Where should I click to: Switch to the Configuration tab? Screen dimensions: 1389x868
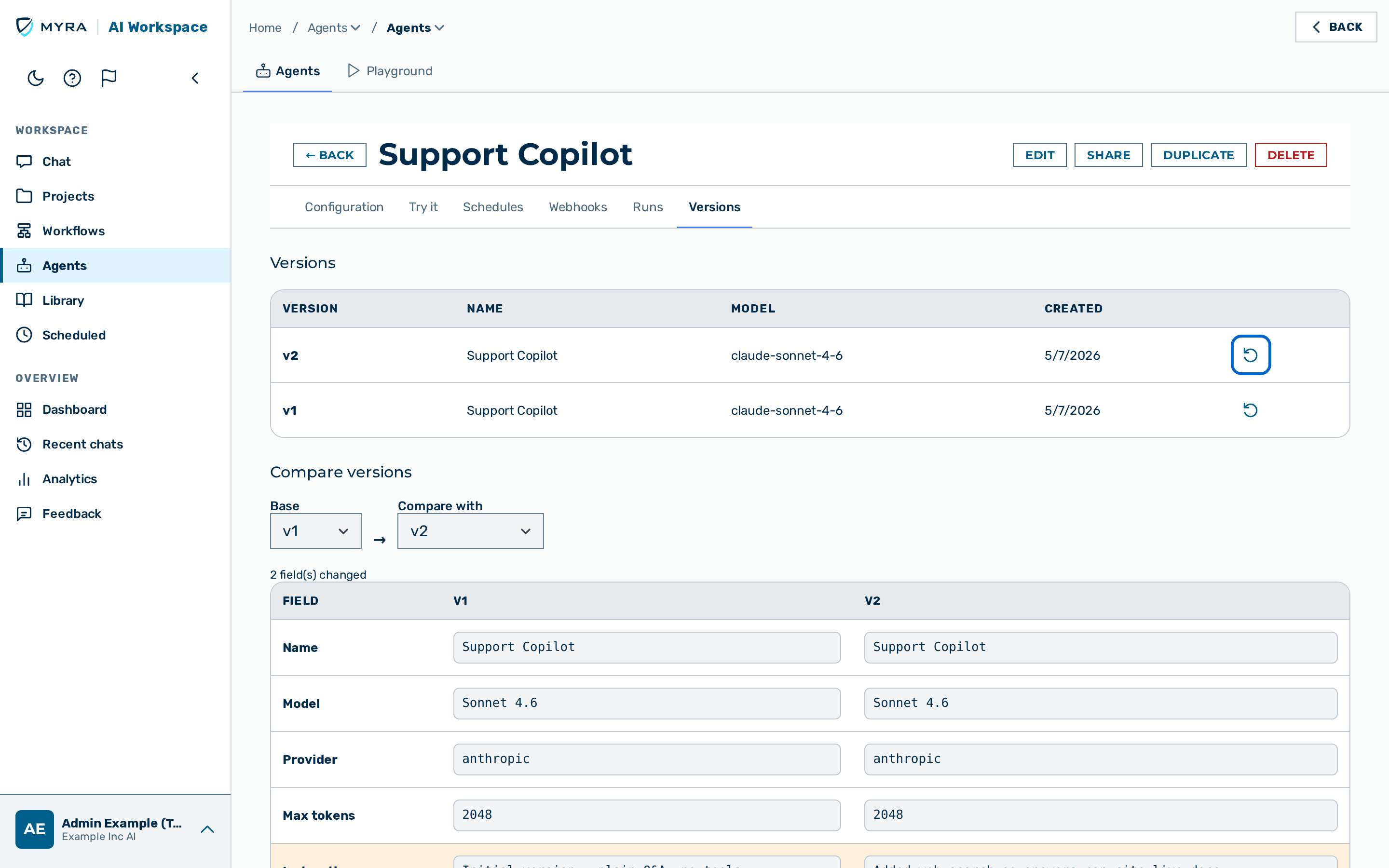click(344, 207)
